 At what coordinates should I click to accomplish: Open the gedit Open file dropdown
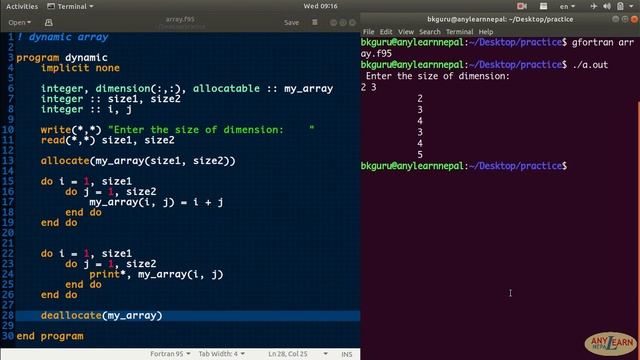pyautogui.click(x=20, y=22)
